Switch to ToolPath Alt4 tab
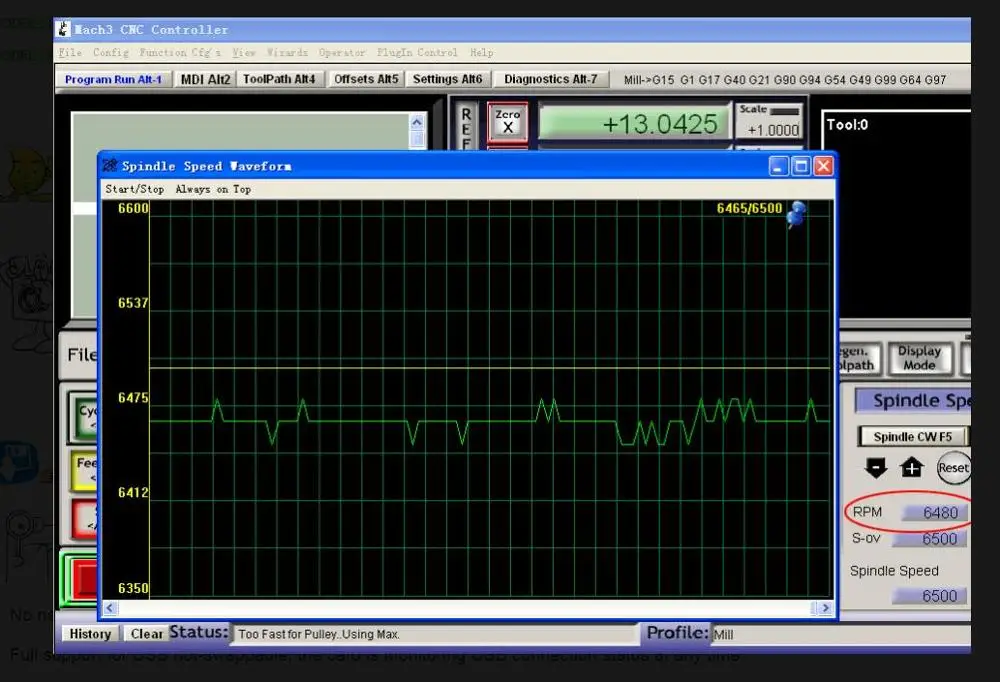The width and height of the screenshot is (1000, 682). click(279, 79)
